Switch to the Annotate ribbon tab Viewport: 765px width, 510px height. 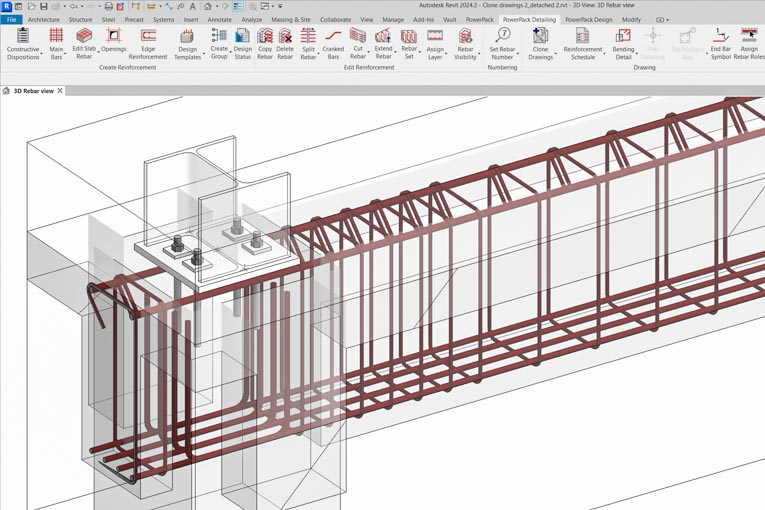220,20
